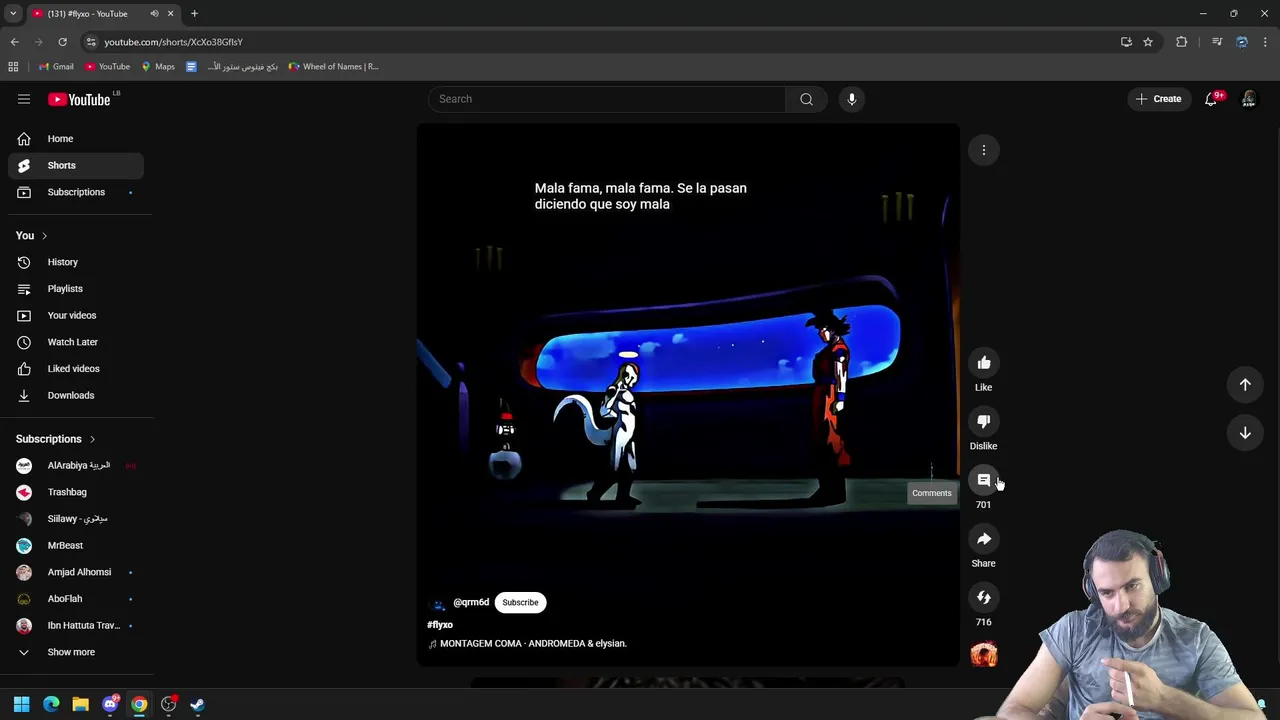Open History in the sidebar
Image resolution: width=1280 pixels, height=720 pixels.
(x=76, y=262)
